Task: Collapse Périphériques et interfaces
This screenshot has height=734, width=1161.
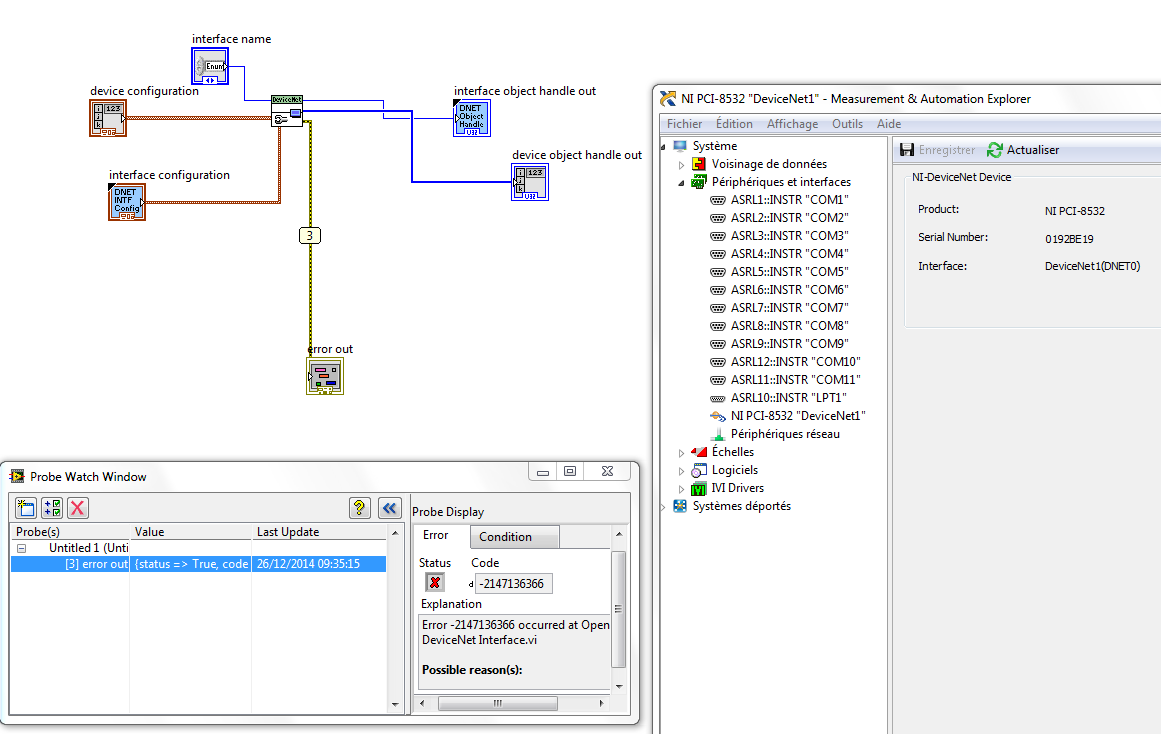Action: coord(682,183)
